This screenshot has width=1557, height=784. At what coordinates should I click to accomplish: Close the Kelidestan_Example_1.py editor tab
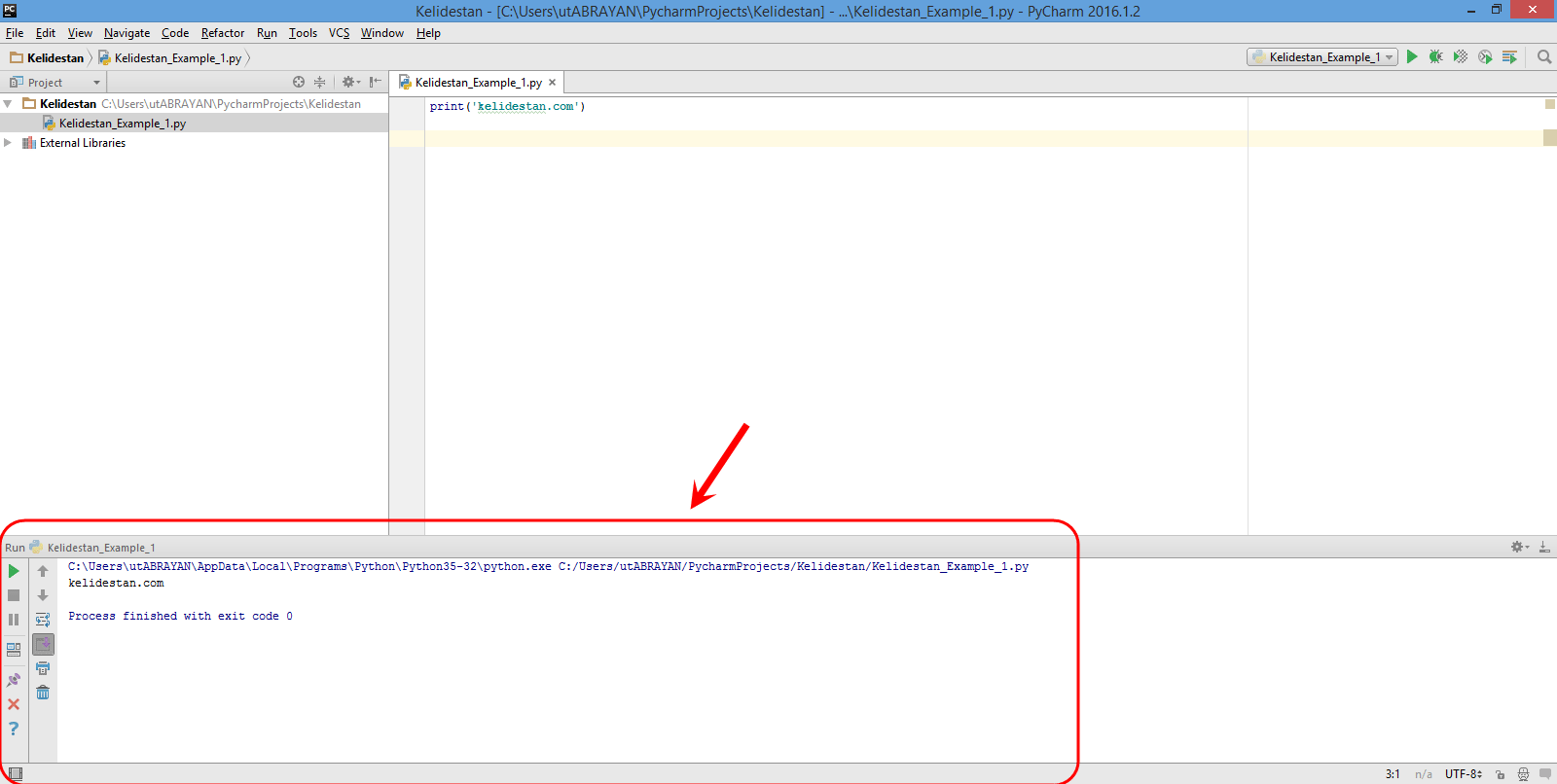click(x=553, y=83)
